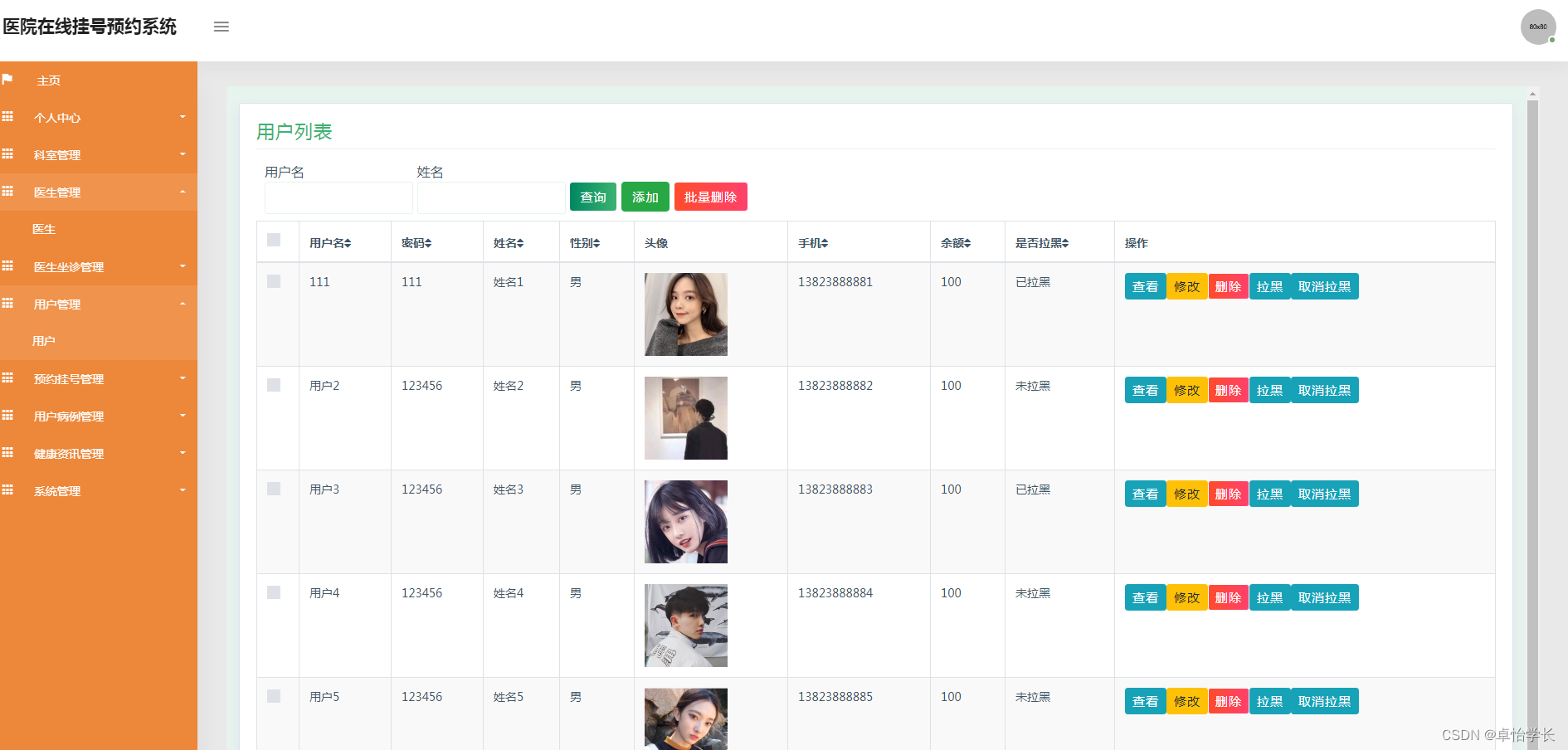This screenshot has width=1568, height=750.
Task: Click the 未拉黑 status for 用户2
Action: click(1033, 386)
